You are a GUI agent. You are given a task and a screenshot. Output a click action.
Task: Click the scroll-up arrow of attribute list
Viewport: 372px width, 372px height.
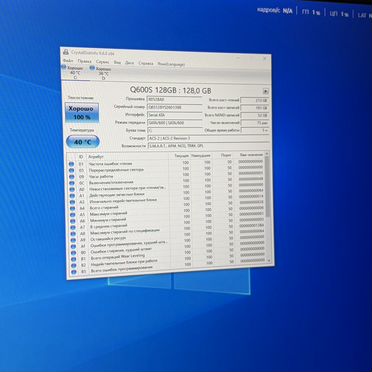[267, 155]
